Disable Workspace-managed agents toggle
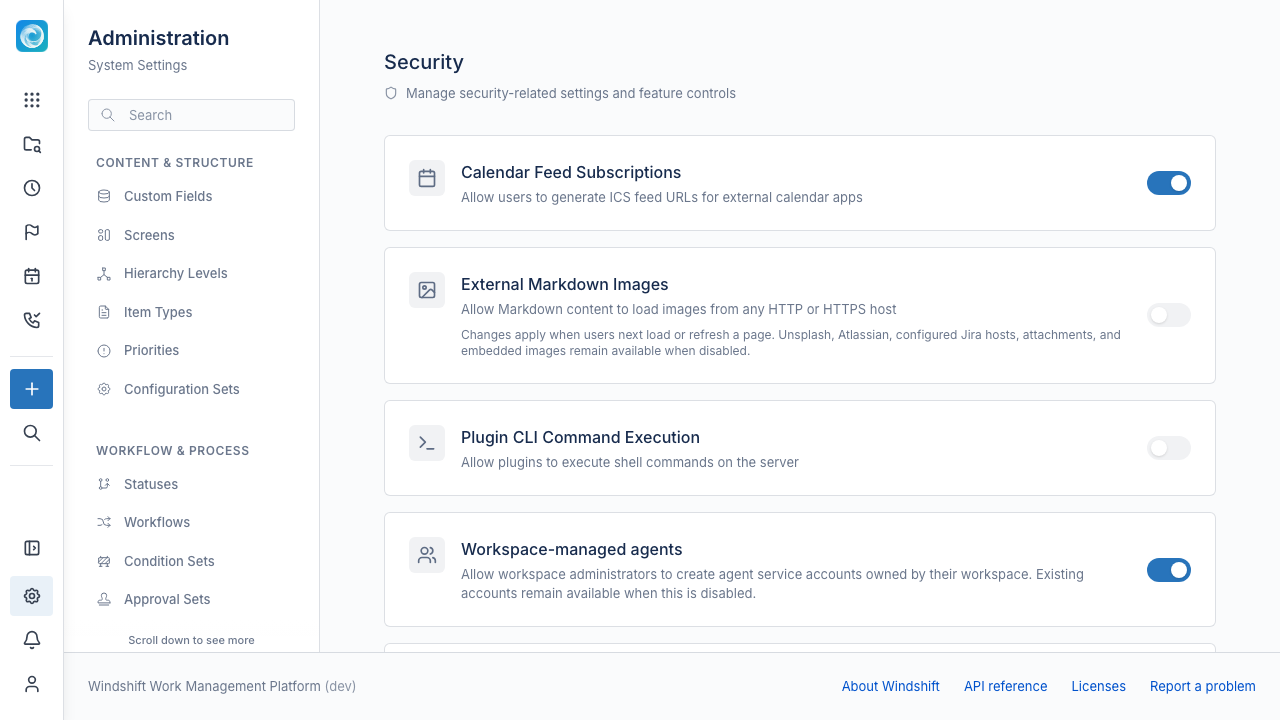This screenshot has height=720, width=1280. 1169,570
